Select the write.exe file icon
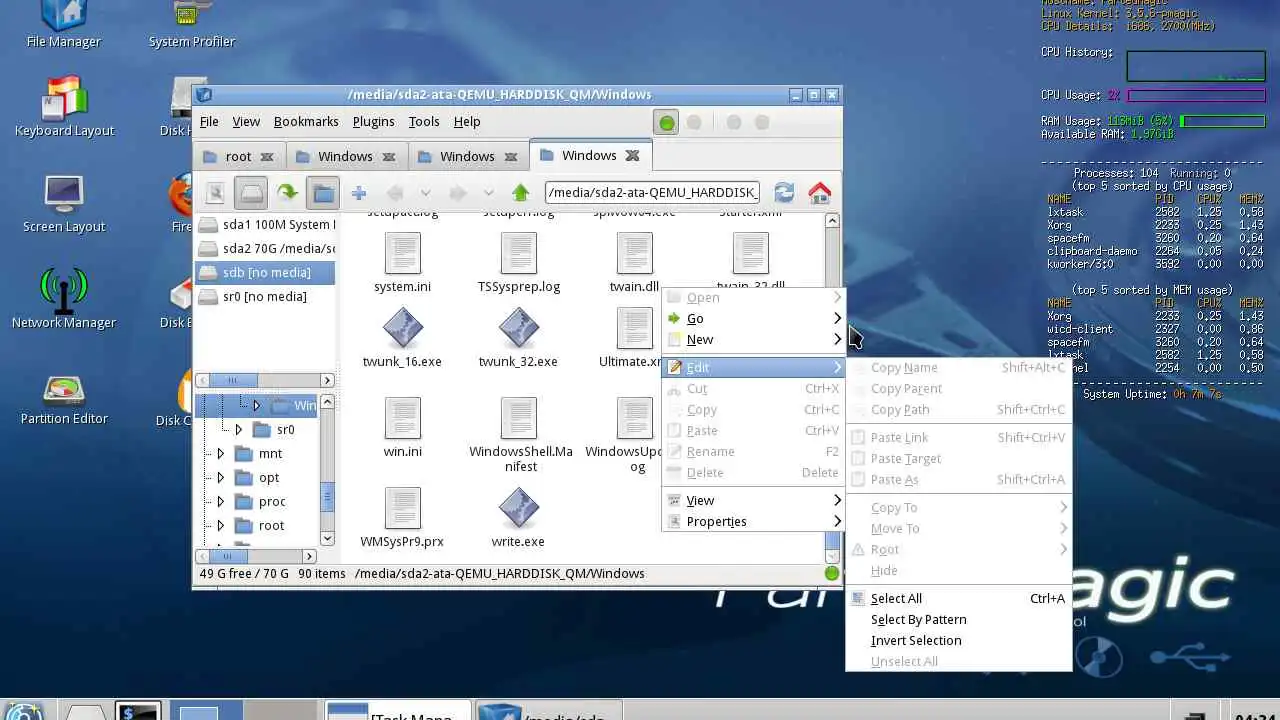The image size is (1280, 720). click(x=519, y=508)
